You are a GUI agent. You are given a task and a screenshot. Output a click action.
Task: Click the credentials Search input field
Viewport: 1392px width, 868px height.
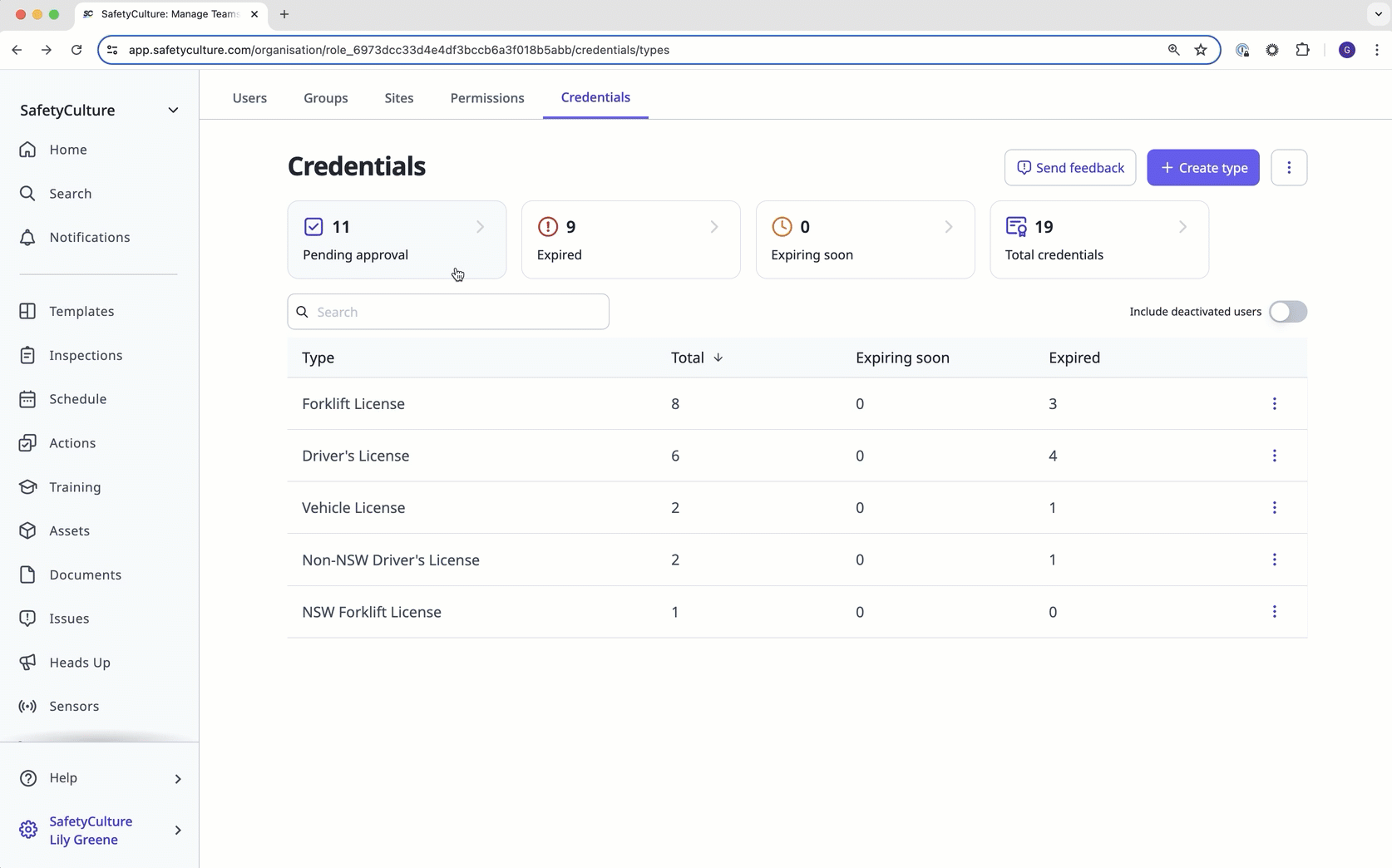pyautogui.click(x=448, y=312)
